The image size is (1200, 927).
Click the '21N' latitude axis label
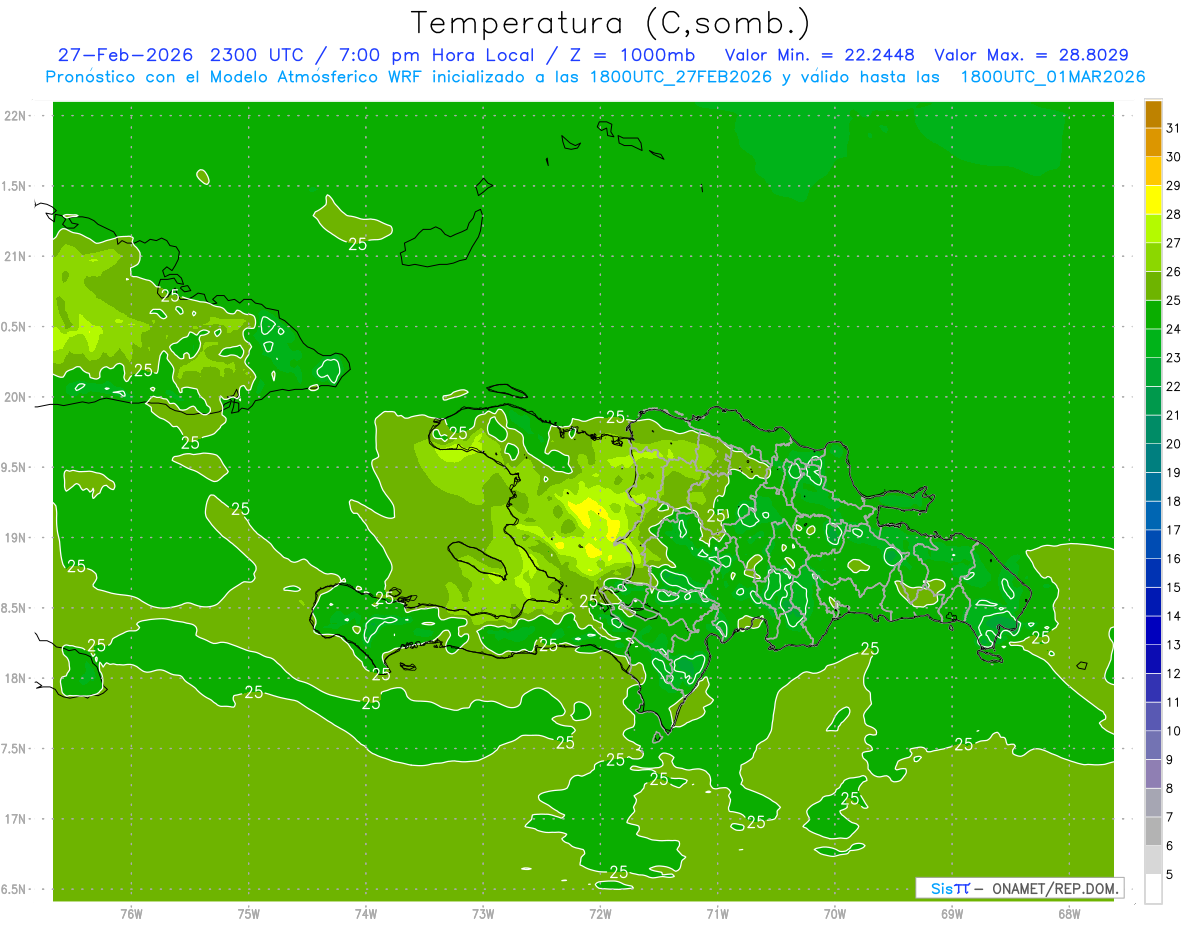15,257
